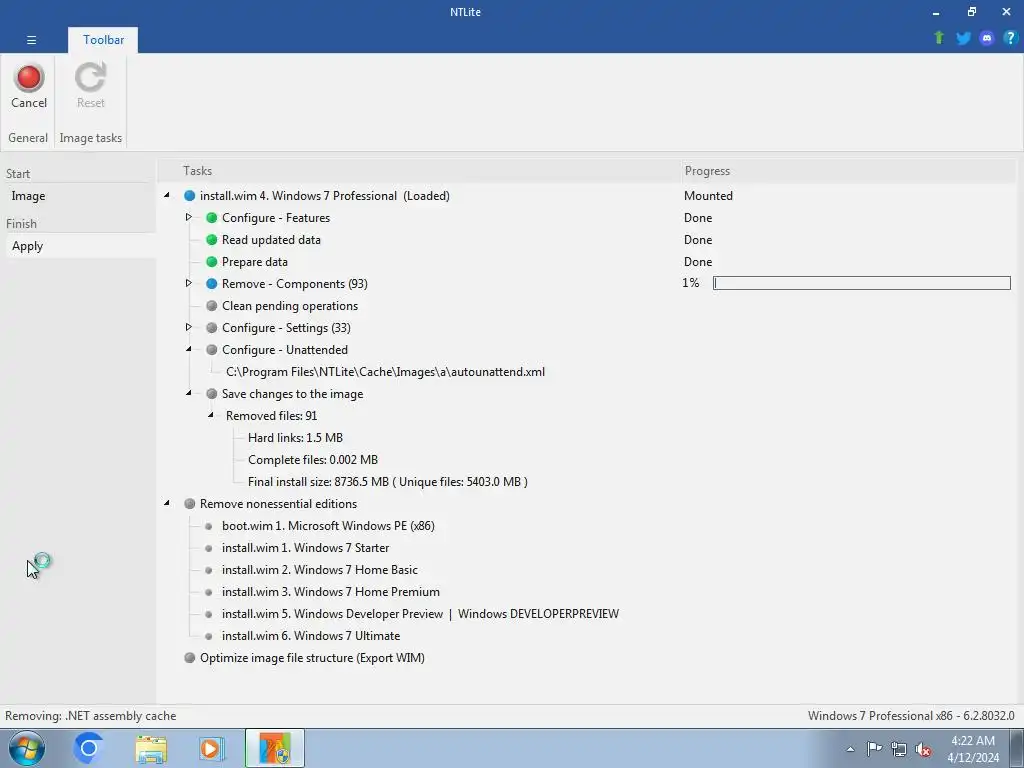Collapse the Configure - Unattended node
Viewport: 1024px width, 768px height.
pyautogui.click(x=189, y=349)
